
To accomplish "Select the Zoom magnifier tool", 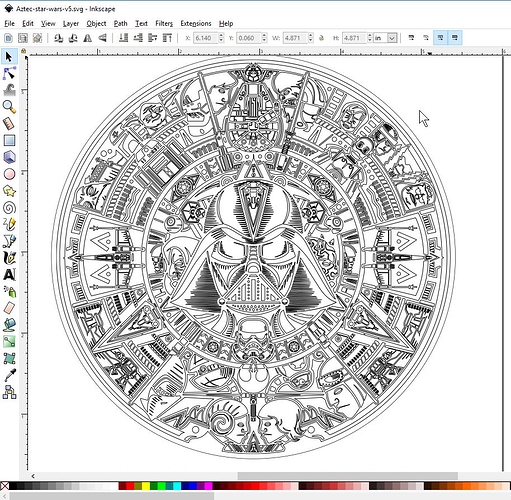I will [9, 107].
